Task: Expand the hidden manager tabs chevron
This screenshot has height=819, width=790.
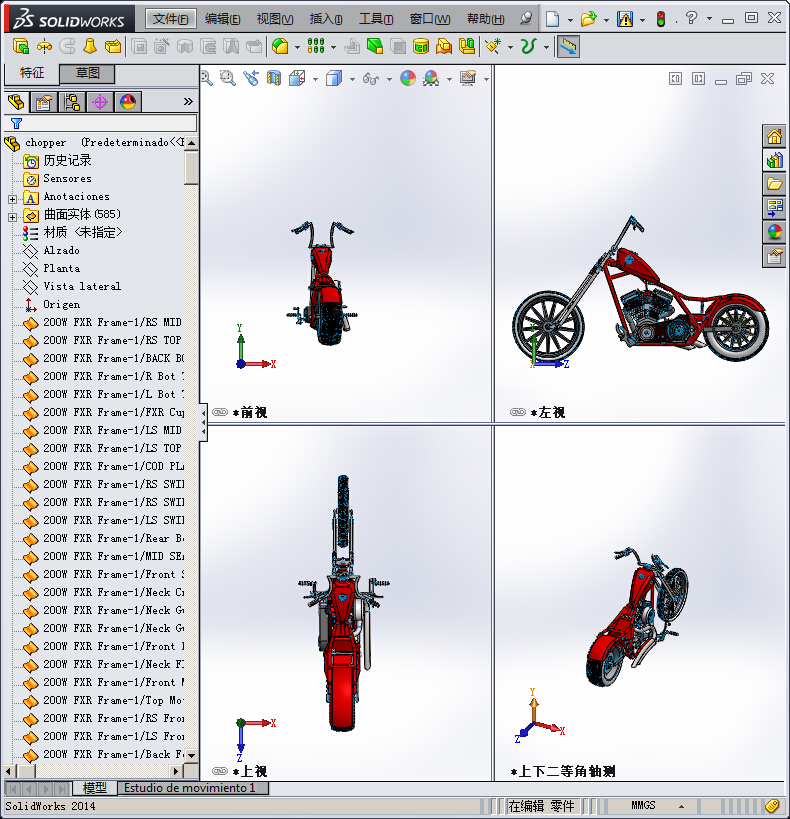Action: pyautogui.click(x=188, y=101)
